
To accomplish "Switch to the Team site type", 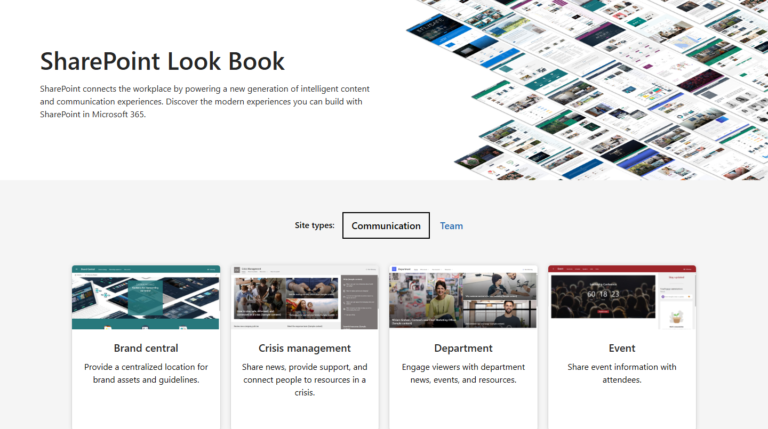I will [x=451, y=226].
